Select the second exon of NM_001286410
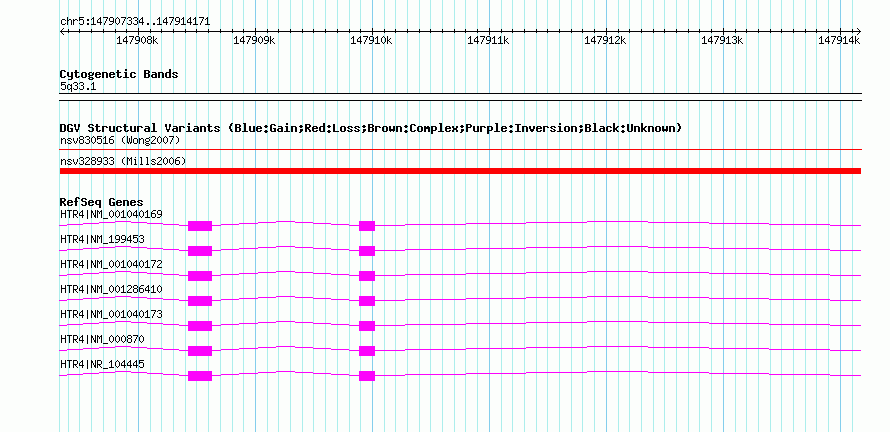 coord(367,301)
